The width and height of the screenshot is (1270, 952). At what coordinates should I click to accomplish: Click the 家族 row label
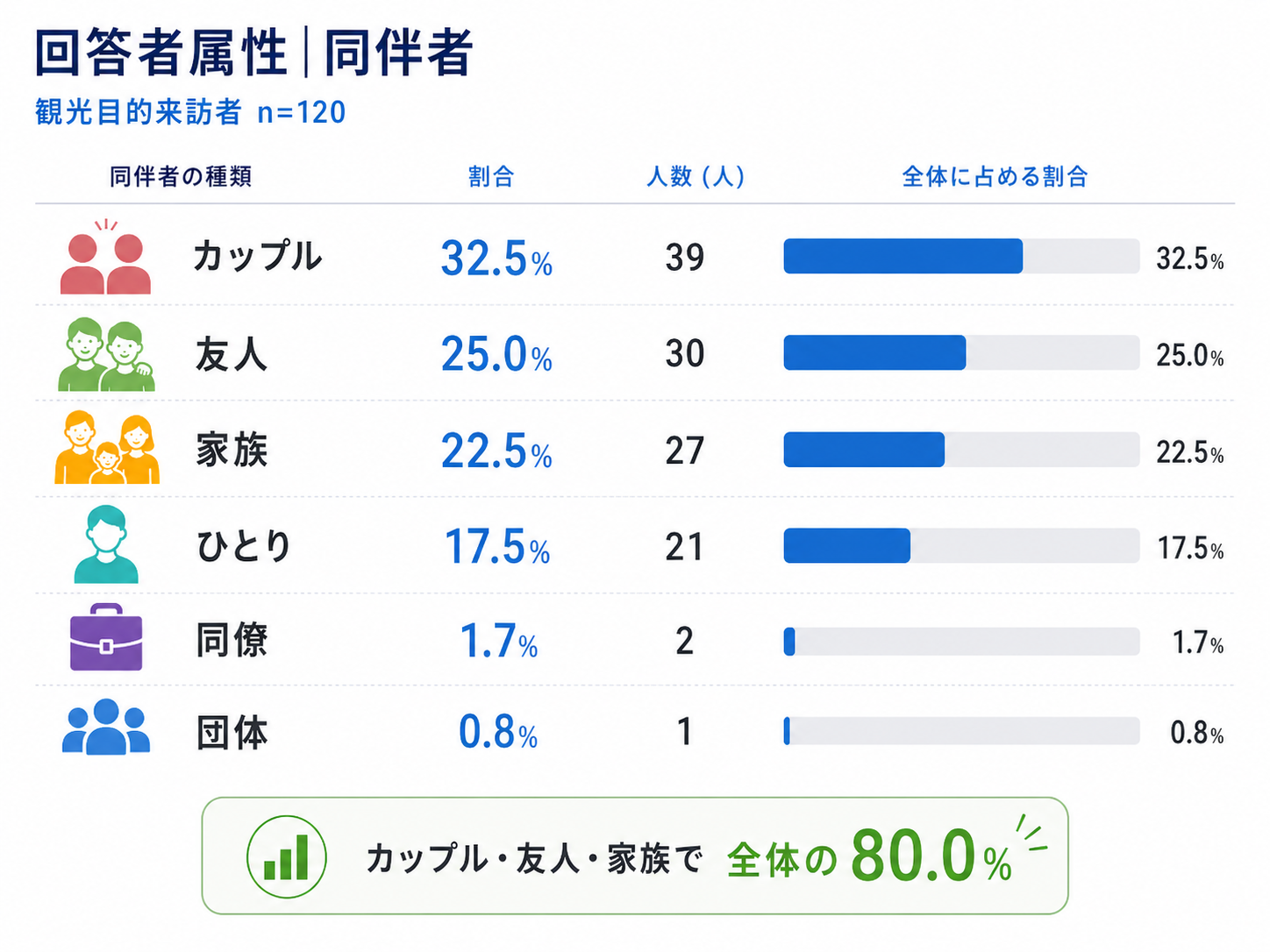click(232, 450)
